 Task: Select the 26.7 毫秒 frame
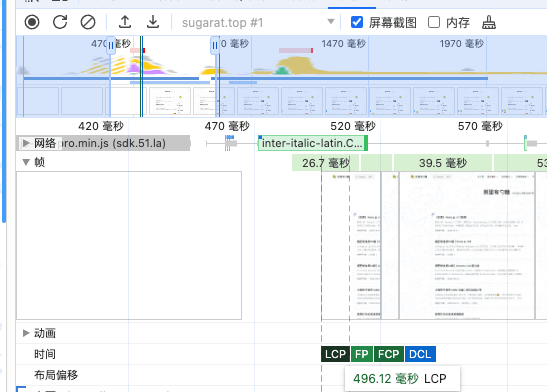pos(325,163)
